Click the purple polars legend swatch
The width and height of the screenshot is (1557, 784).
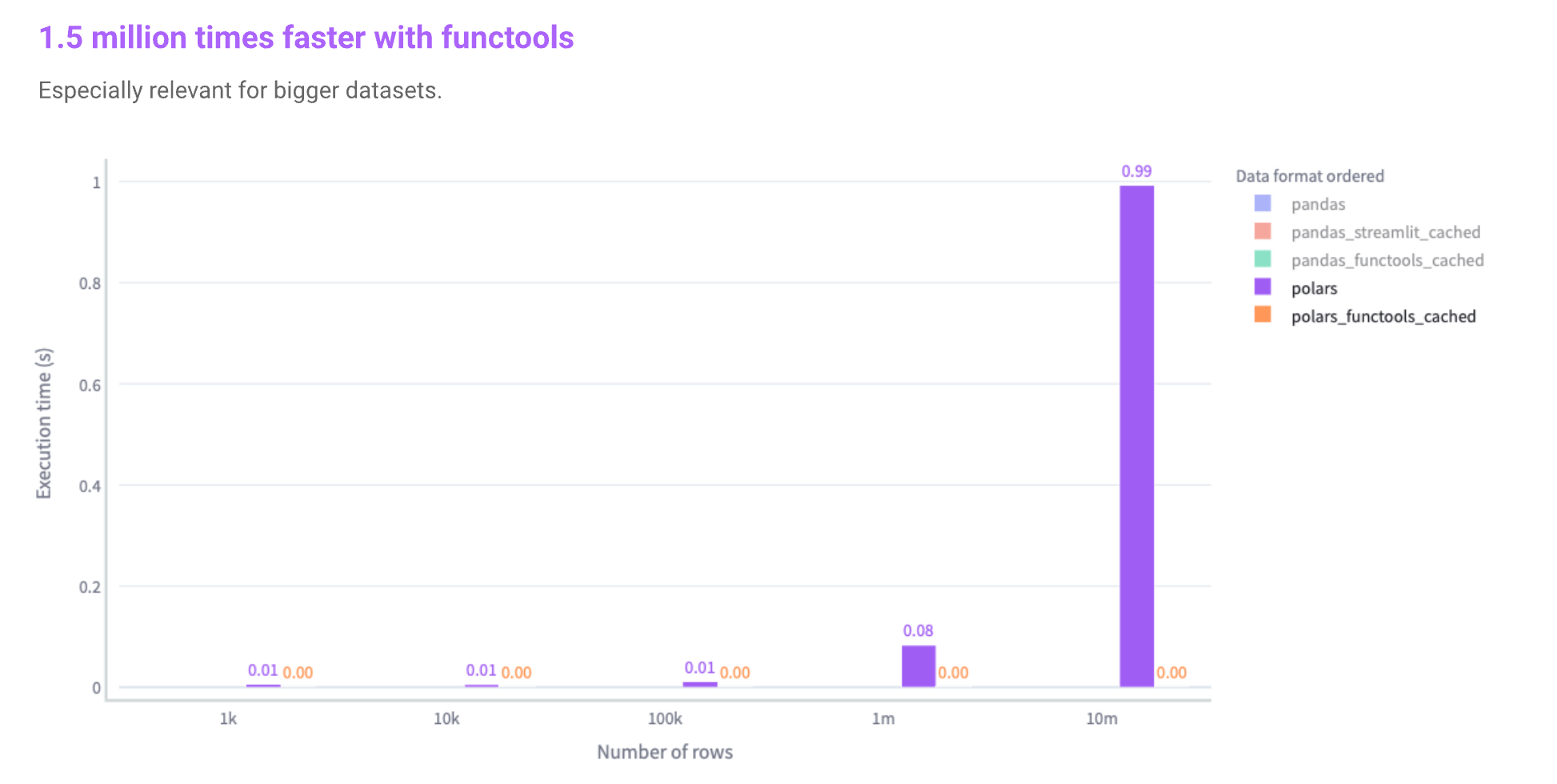pyautogui.click(x=1263, y=287)
